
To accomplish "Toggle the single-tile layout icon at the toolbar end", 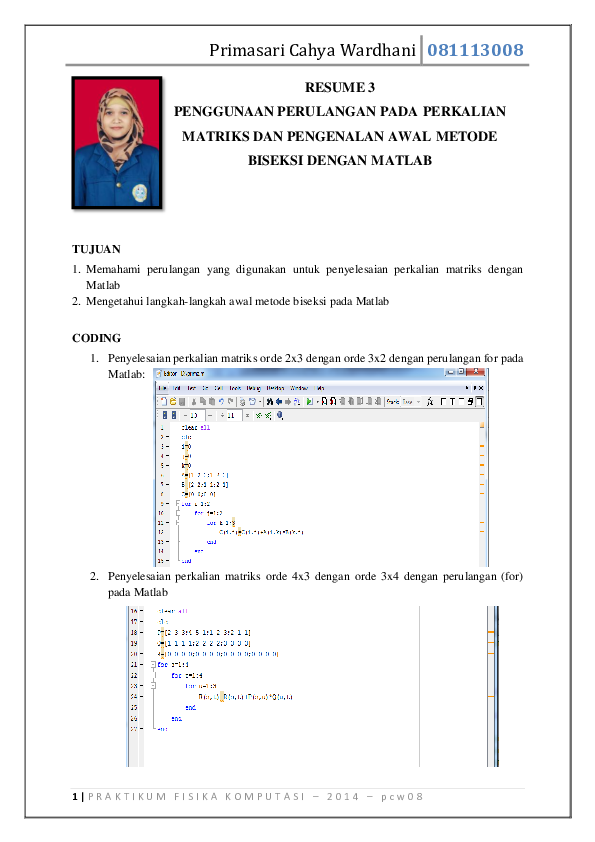I will coord(479,401).
